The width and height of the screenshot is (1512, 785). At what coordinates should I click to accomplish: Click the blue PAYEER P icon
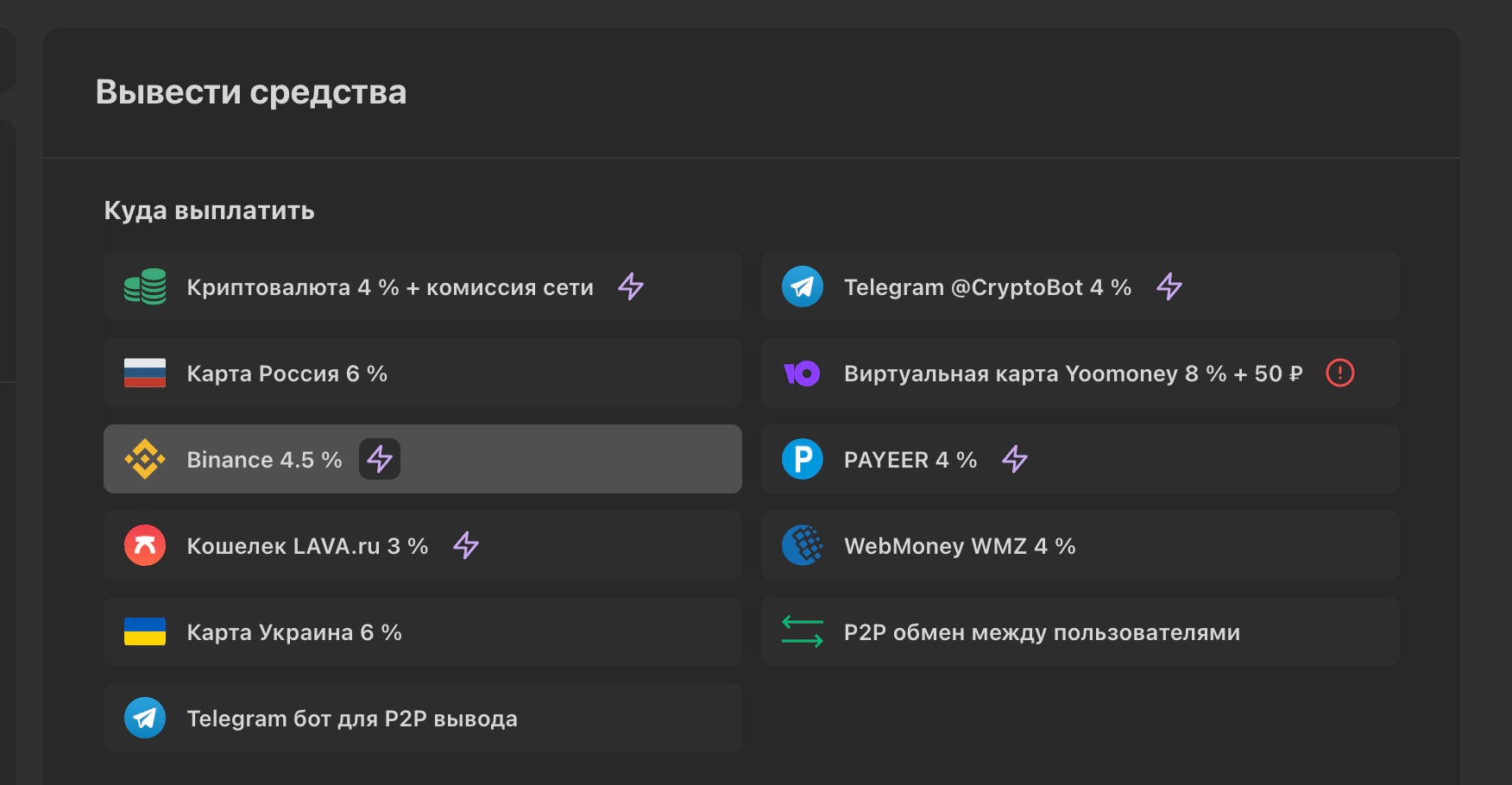pos(803,459)
